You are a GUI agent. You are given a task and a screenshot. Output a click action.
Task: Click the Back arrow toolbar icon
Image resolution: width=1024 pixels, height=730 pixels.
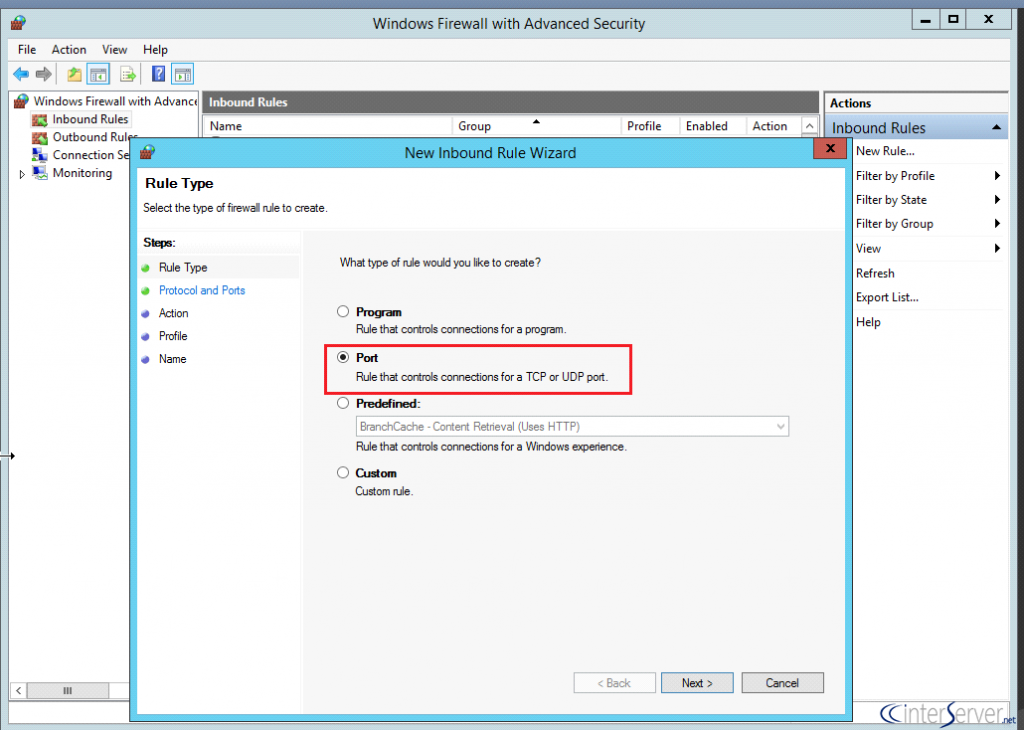21,74
